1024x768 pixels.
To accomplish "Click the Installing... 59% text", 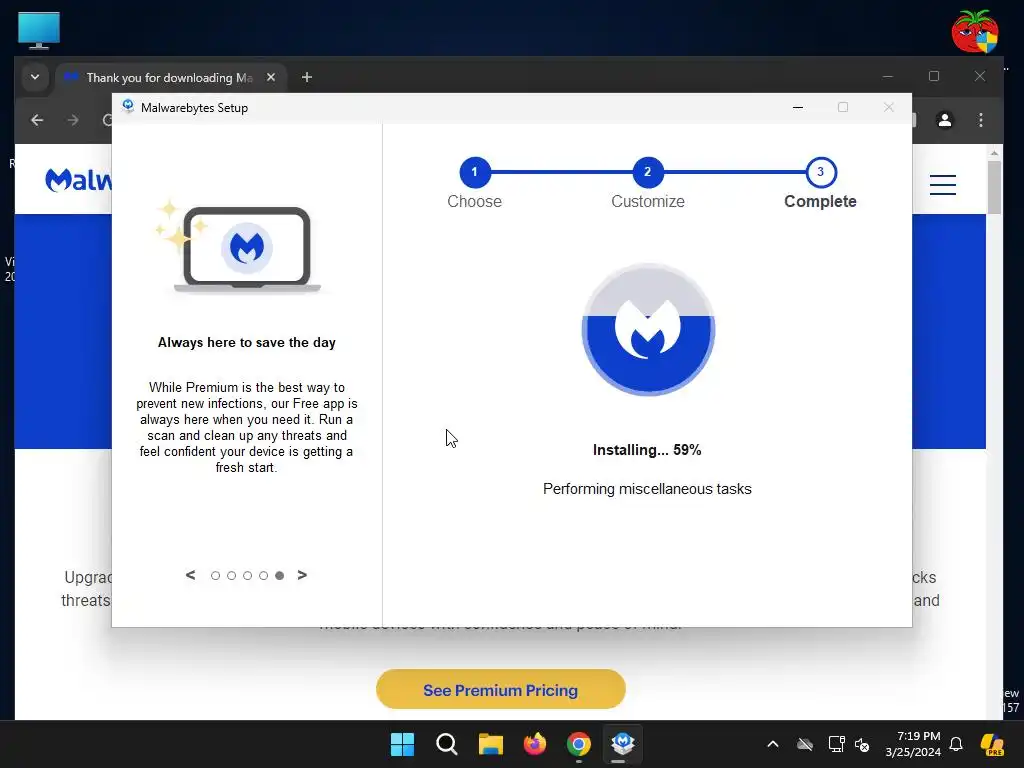I will point(647,450).
